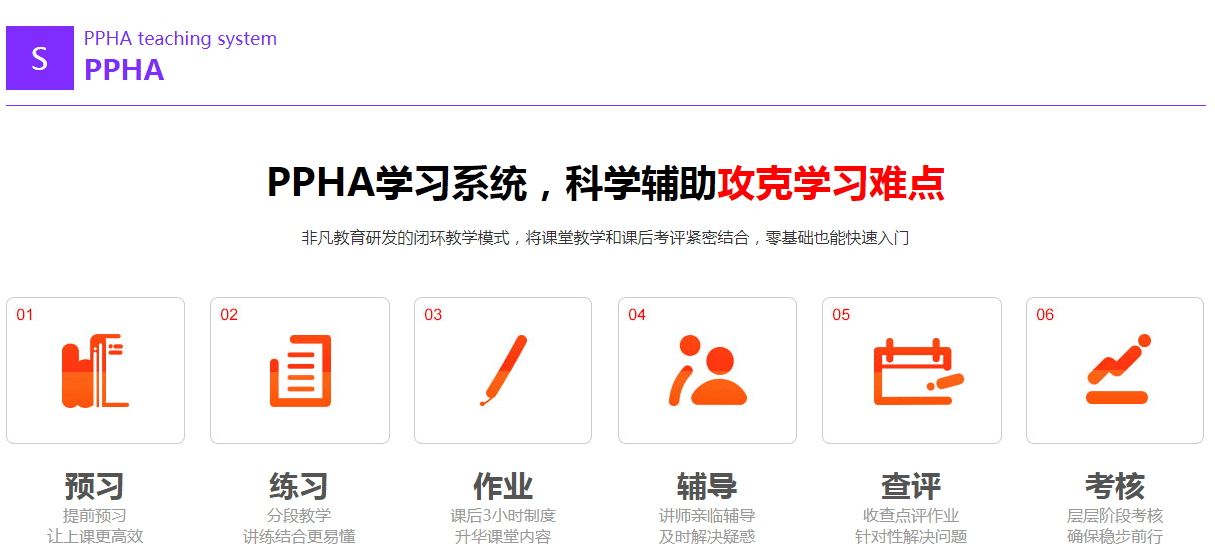The height and width of the screenshot is (546, 1215).
Task: Click the 收查点评作业 description line
Action: pyautogui.click(x=911, y=516)
